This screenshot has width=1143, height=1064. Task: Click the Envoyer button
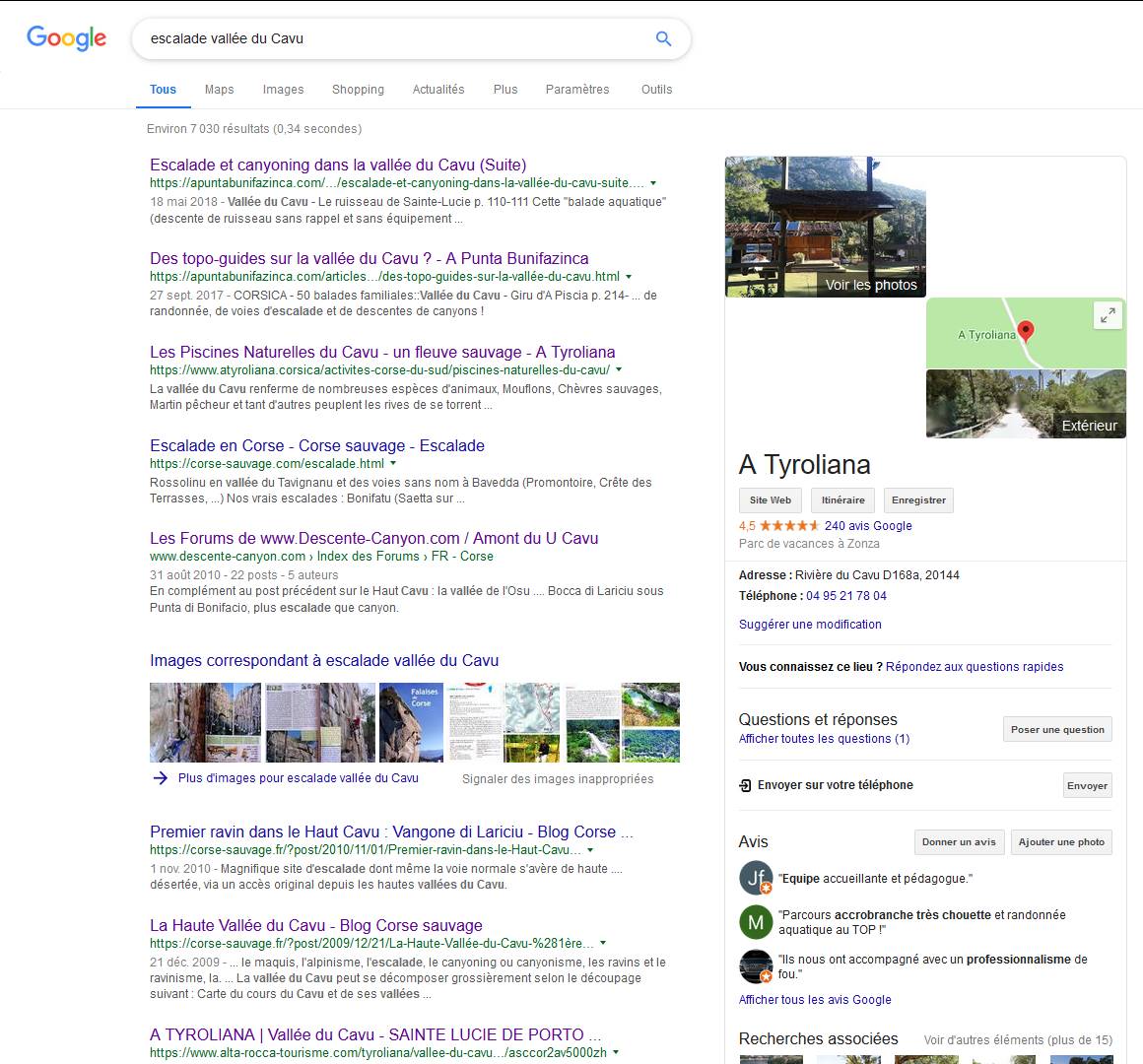pyautogui.click(x=1087, y=785)
